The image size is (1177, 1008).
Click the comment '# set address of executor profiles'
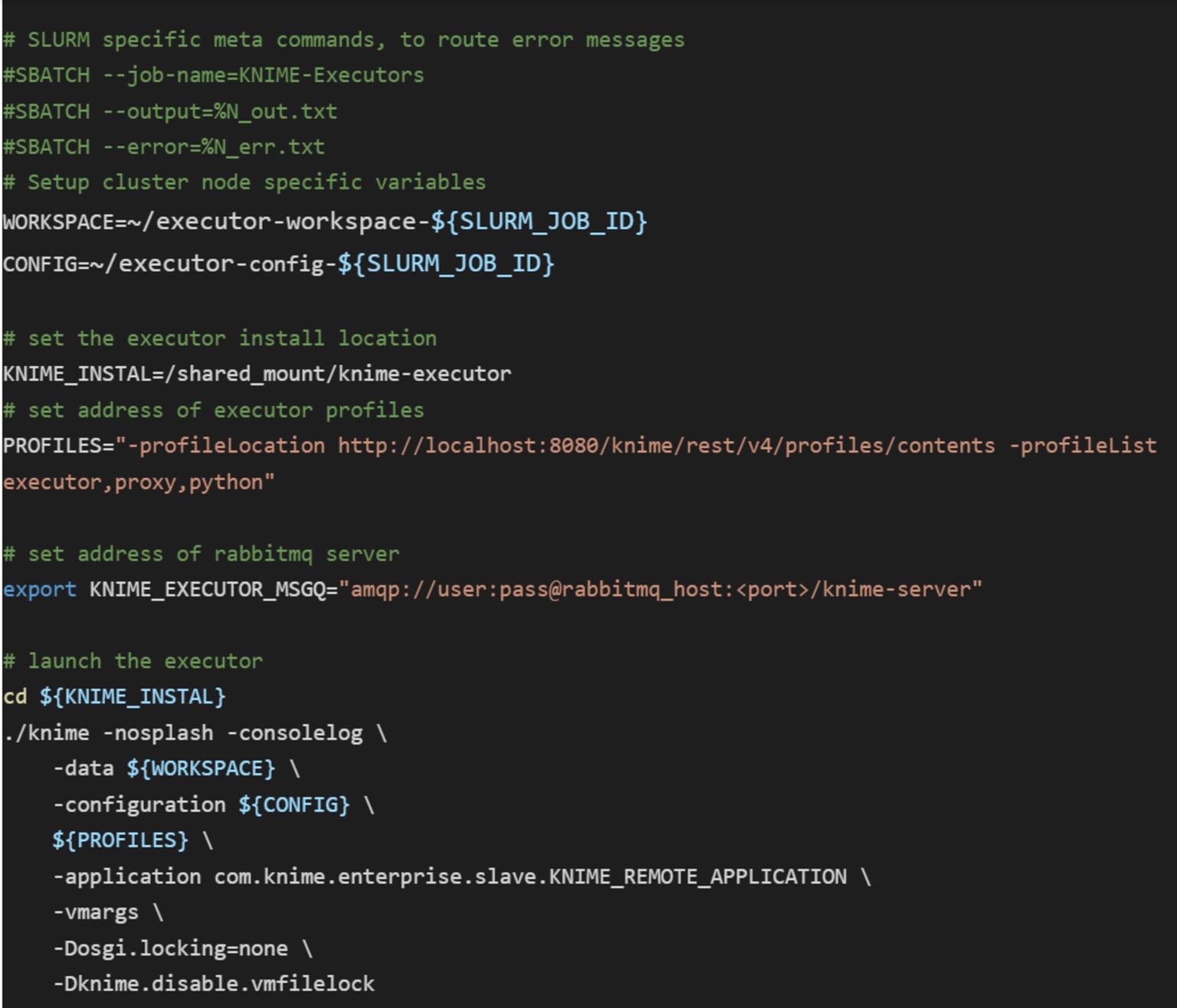pos(213,410)
